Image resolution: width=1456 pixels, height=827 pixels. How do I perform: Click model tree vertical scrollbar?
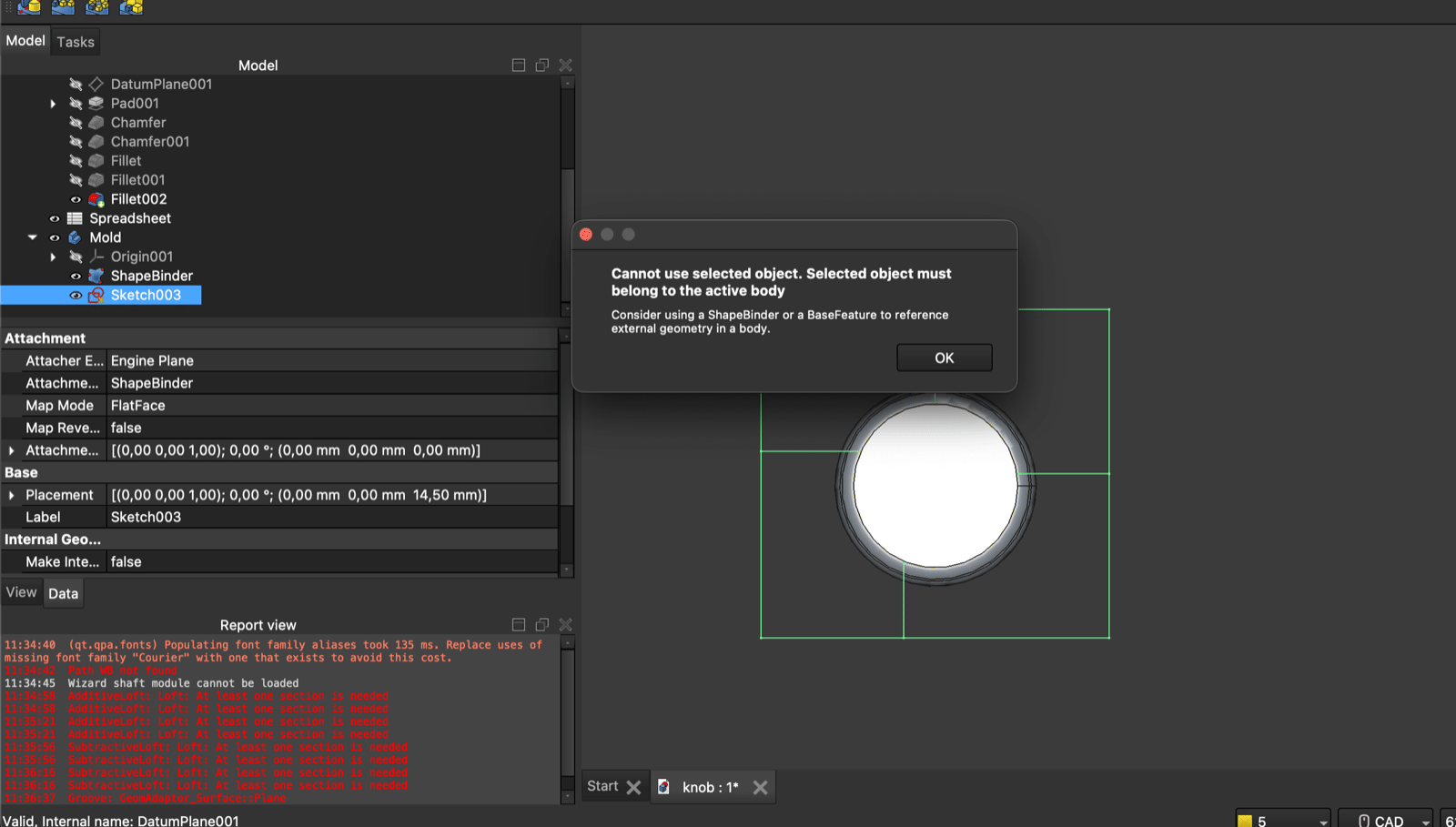click(568, 196)
